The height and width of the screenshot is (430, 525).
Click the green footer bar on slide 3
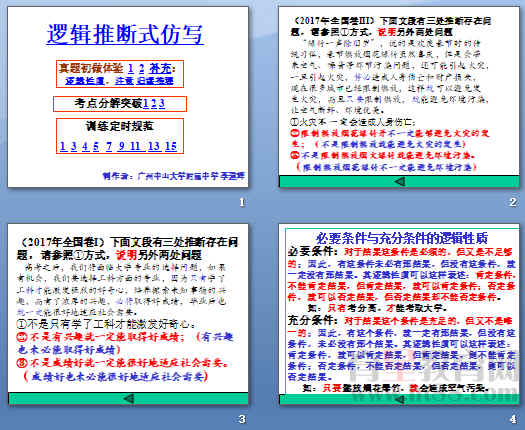pyautogui.click(x=128, y=399)
